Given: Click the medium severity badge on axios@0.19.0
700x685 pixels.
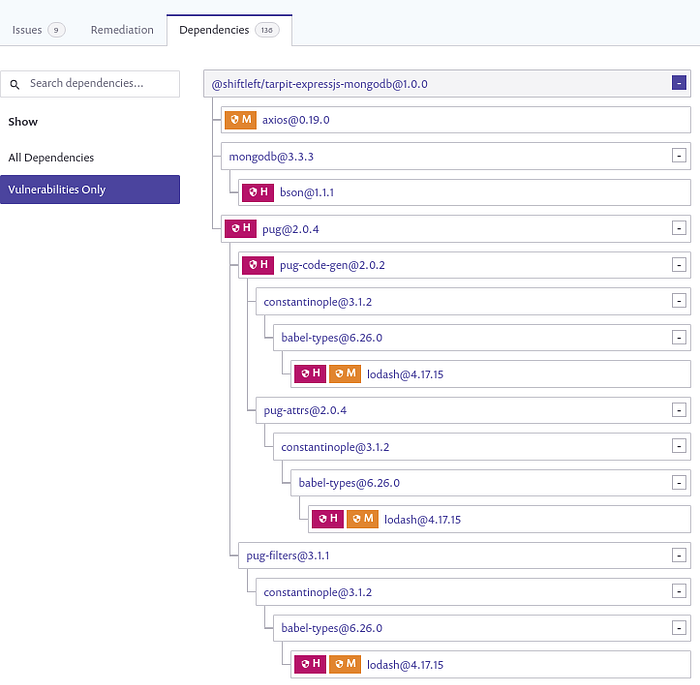Looking at the screenshot, I should pyautogui.click(x=241, y=120).
